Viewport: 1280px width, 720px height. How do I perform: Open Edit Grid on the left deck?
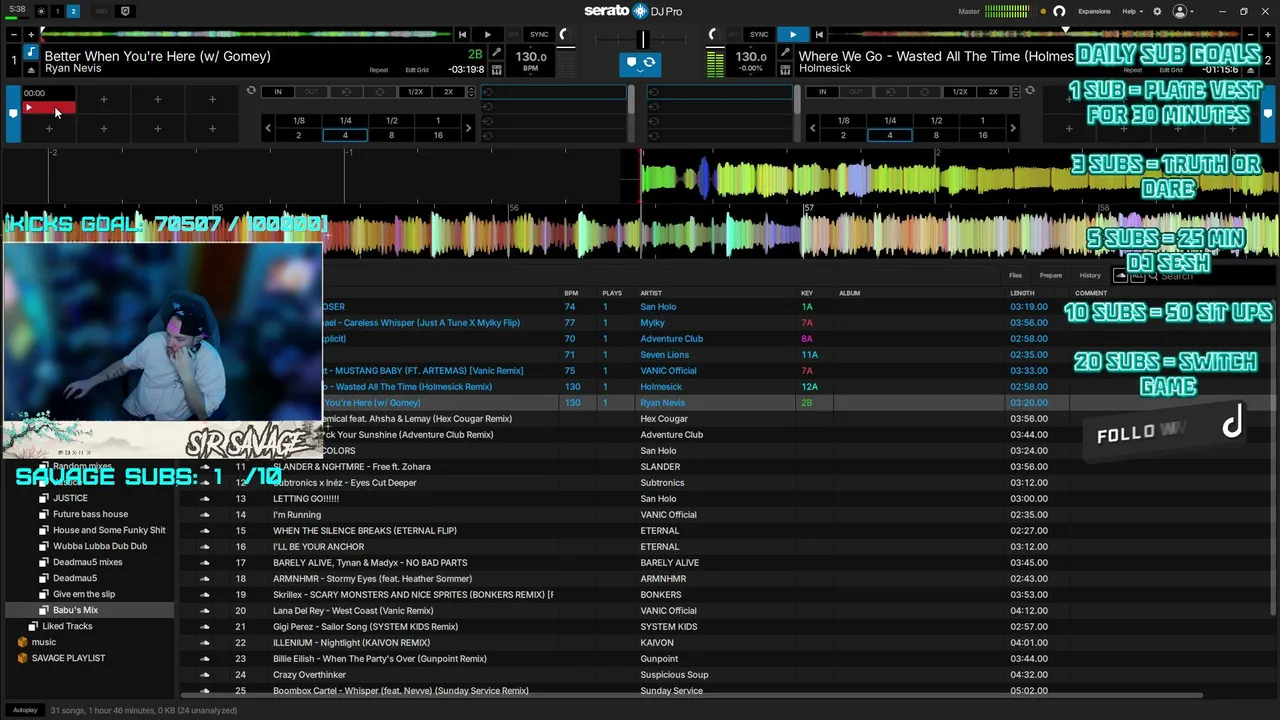(x=417, y=70)
